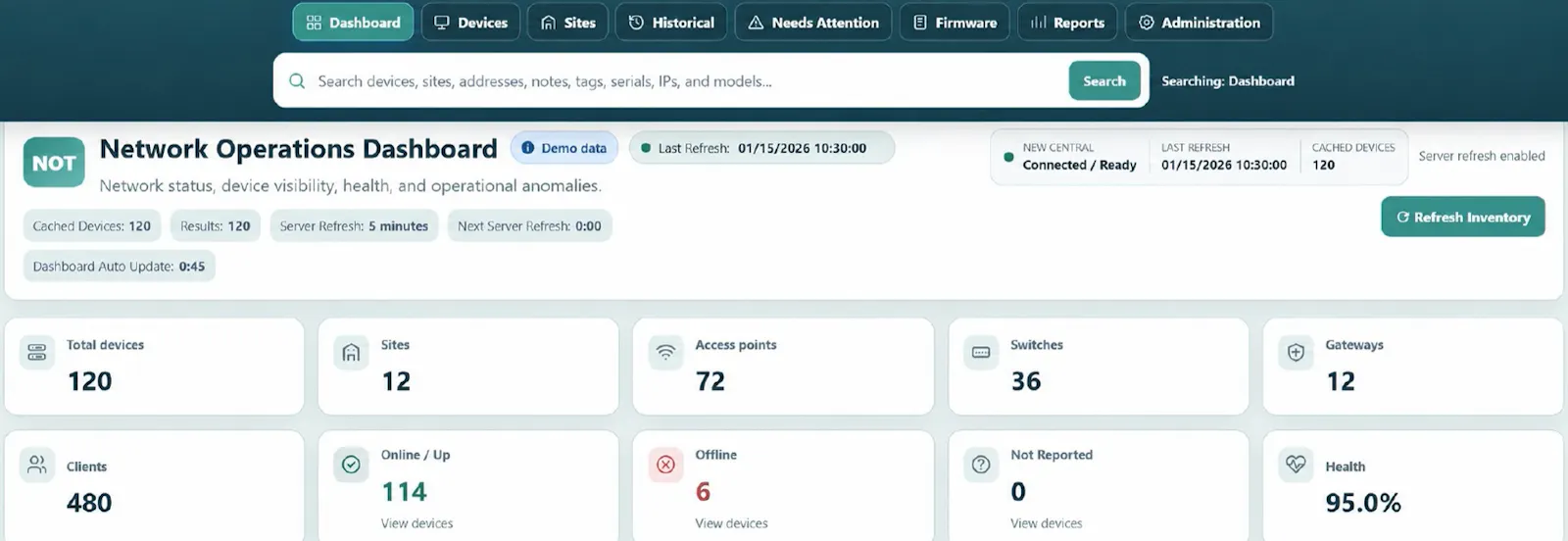
Task: Open View devices under Offline
Action: click(732, 523)
